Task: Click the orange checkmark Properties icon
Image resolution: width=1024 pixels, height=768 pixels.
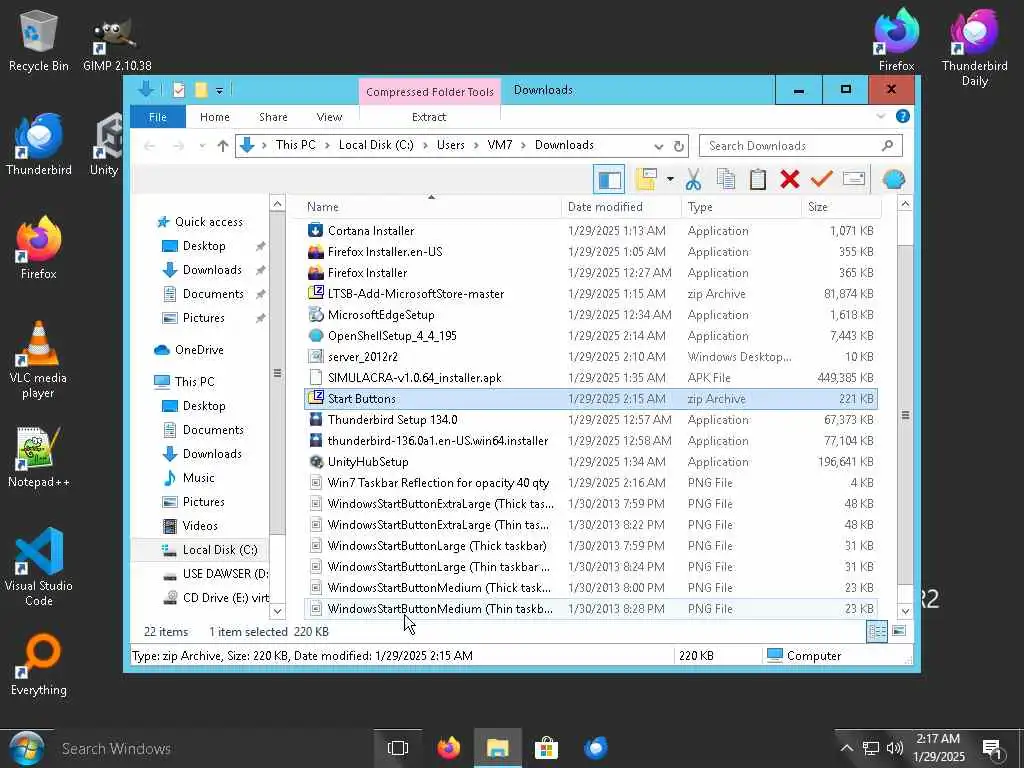Action: click(x=822, y=179)
